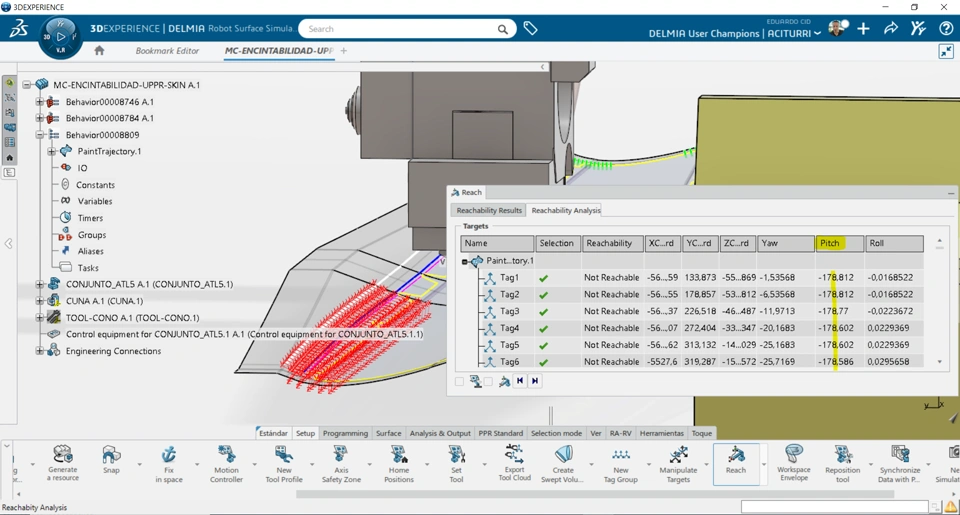Toggle selection checkmark for Tag5
960x515 pixels.
pyautogui.click(x=543, y=345)
